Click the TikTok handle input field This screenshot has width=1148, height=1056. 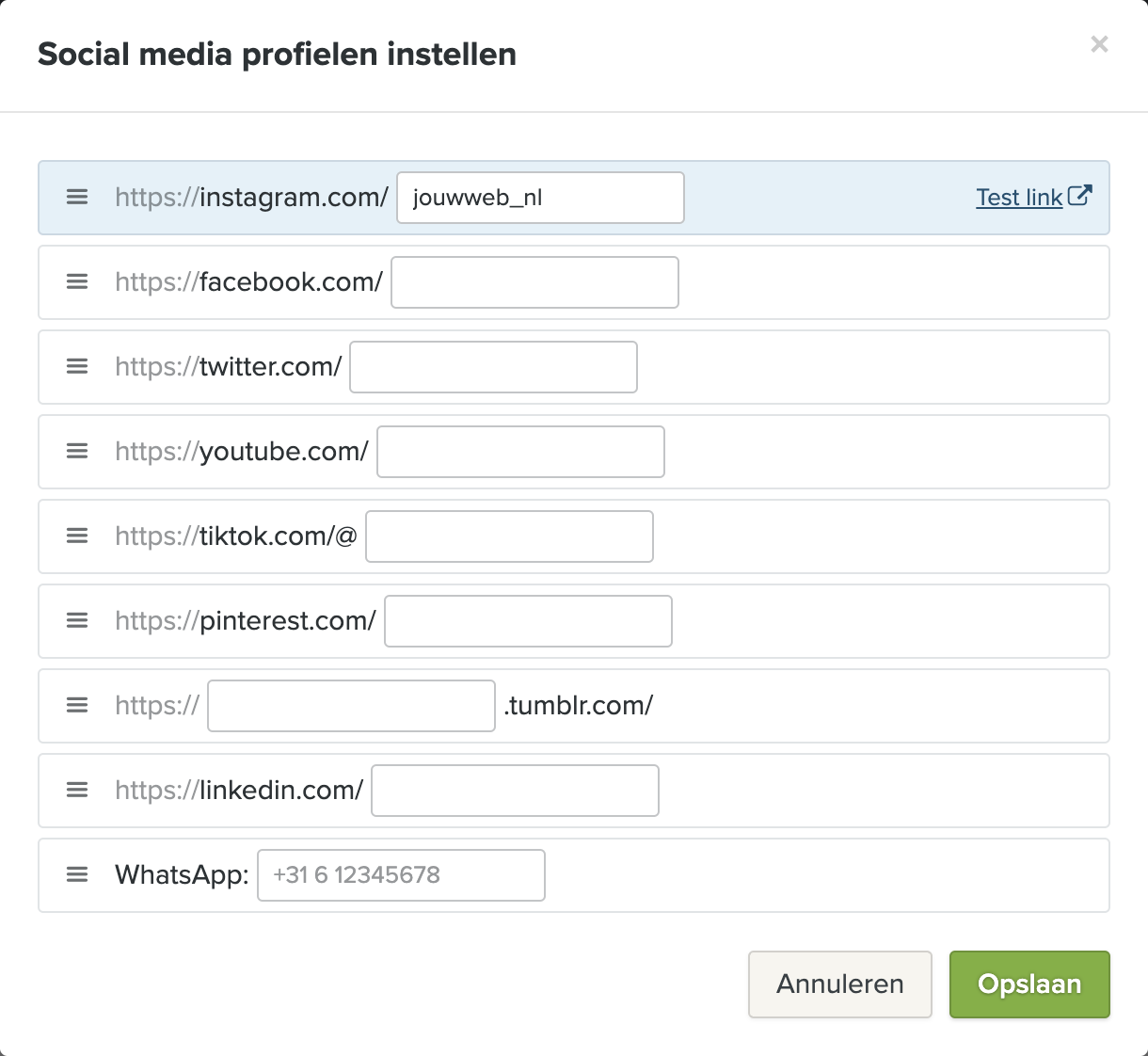pyautogui.click(x=509, y=536)
